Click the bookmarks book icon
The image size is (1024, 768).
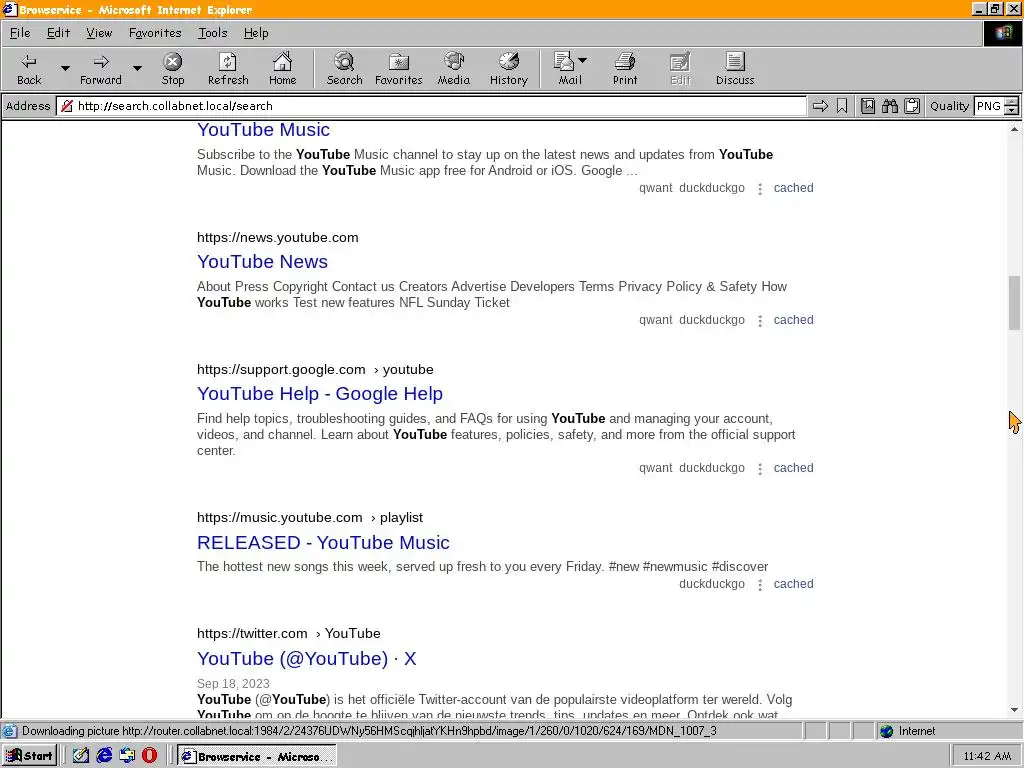[x=867, y=106]
